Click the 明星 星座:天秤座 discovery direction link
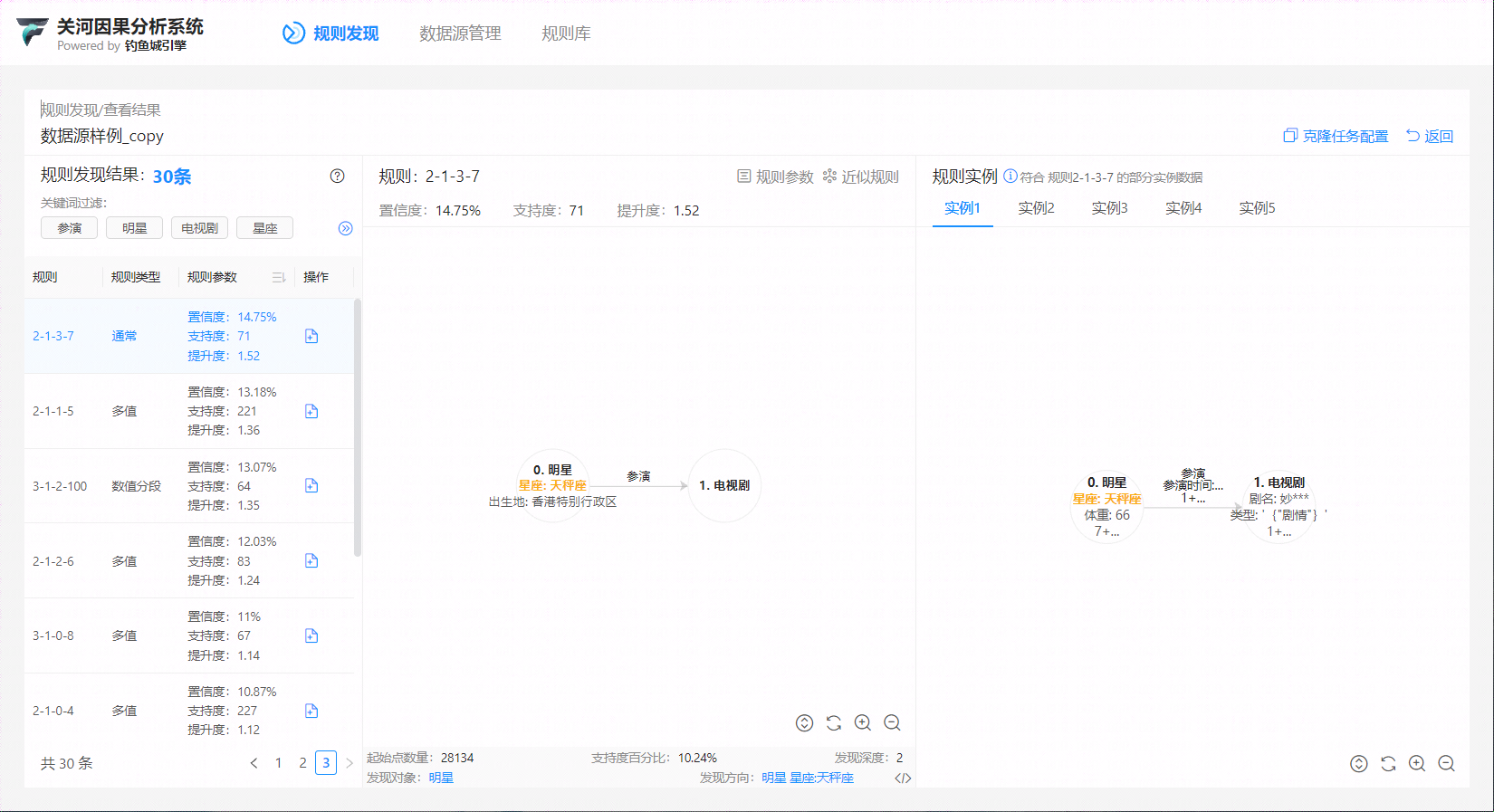The height and width of the screenshot is (812, 1494). (808, 778)
